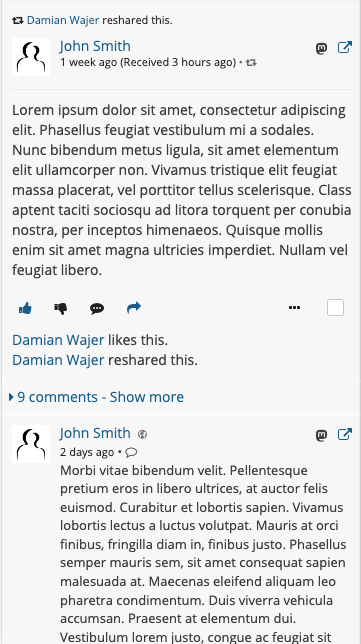Viewport: 361px width, 644px height.
Task: Like the top post with thumbs up
Action: [x=25, y=308]
